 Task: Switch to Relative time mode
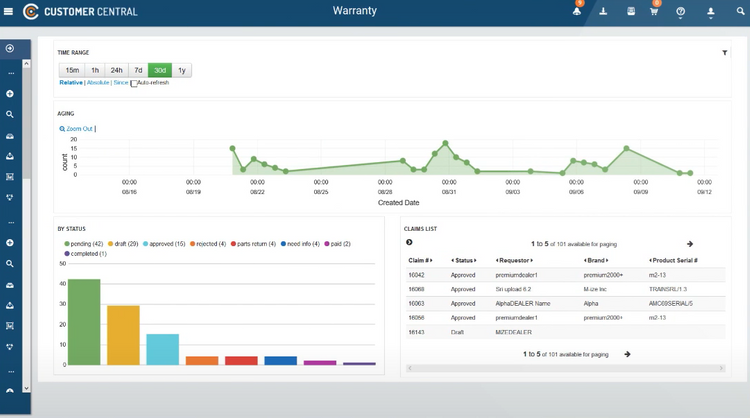point(71,83)
